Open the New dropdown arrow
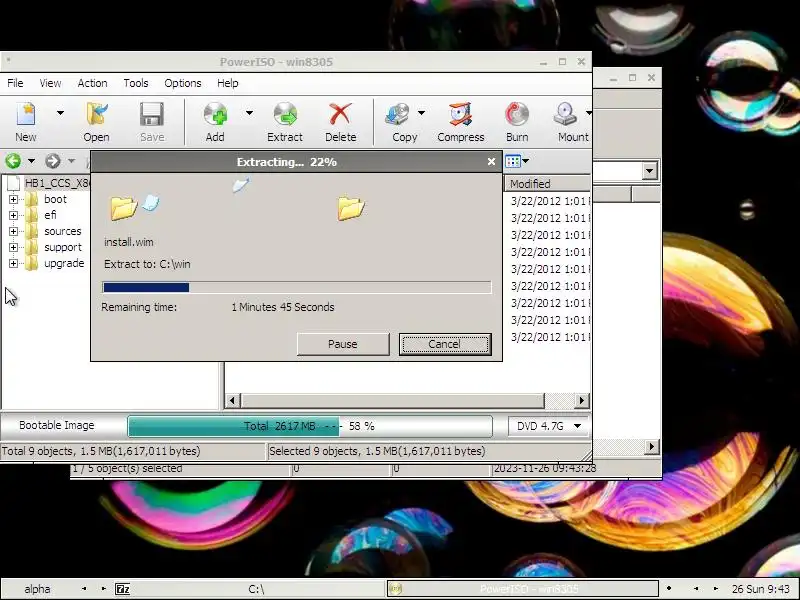 60,113
